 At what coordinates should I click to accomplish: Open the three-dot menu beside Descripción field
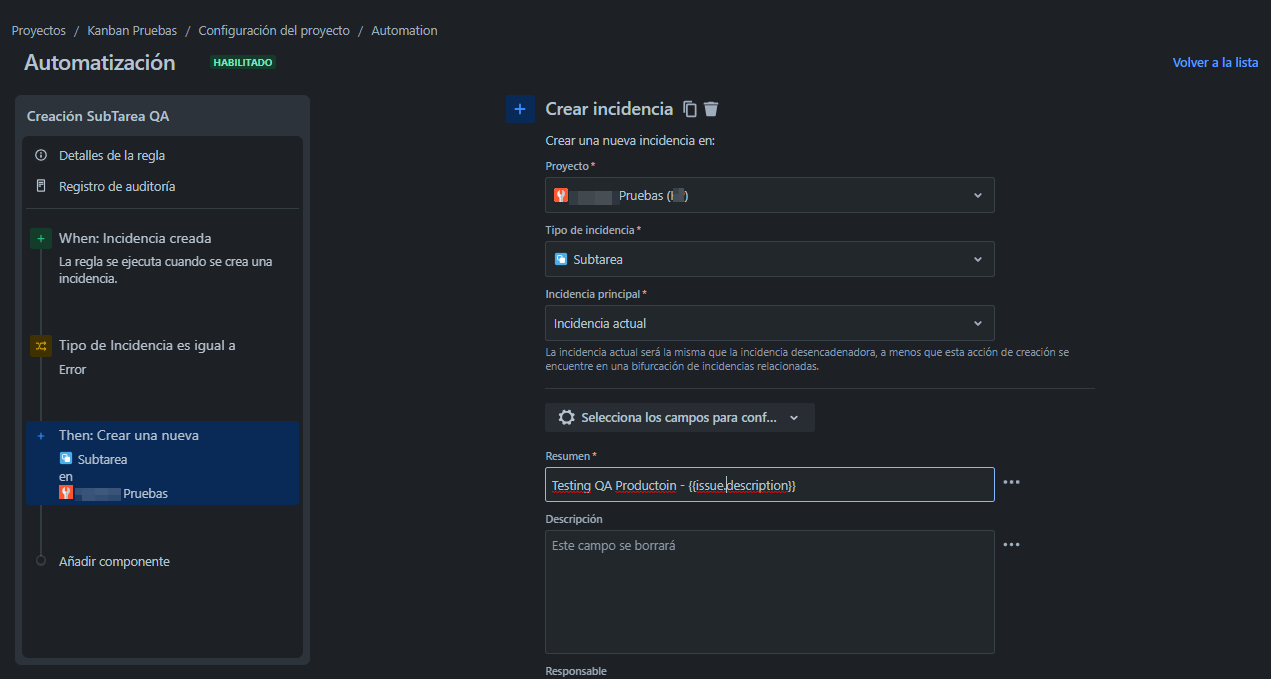click(x=1011, y=545)
